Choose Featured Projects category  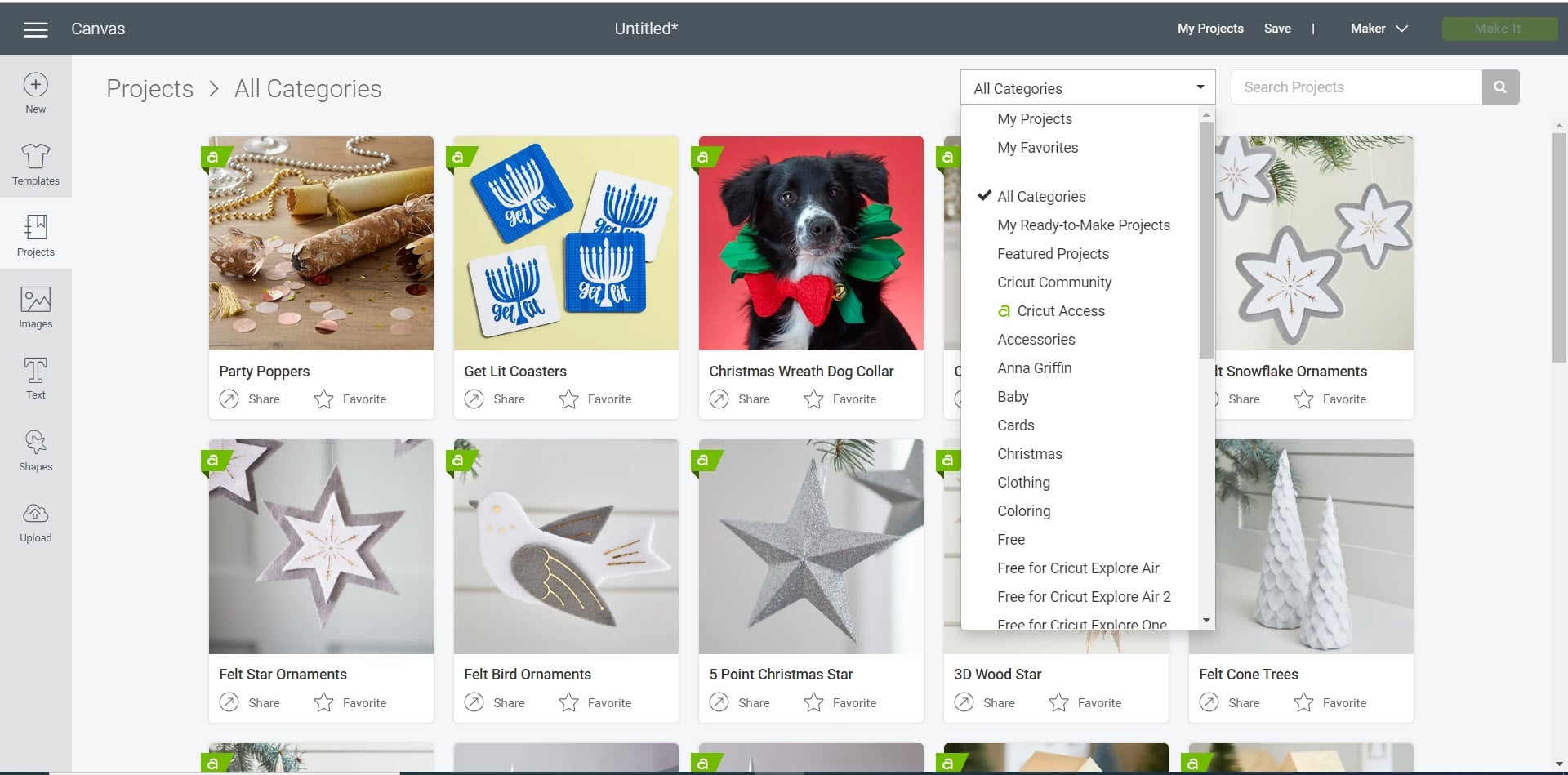click(x=1053, y=254)
